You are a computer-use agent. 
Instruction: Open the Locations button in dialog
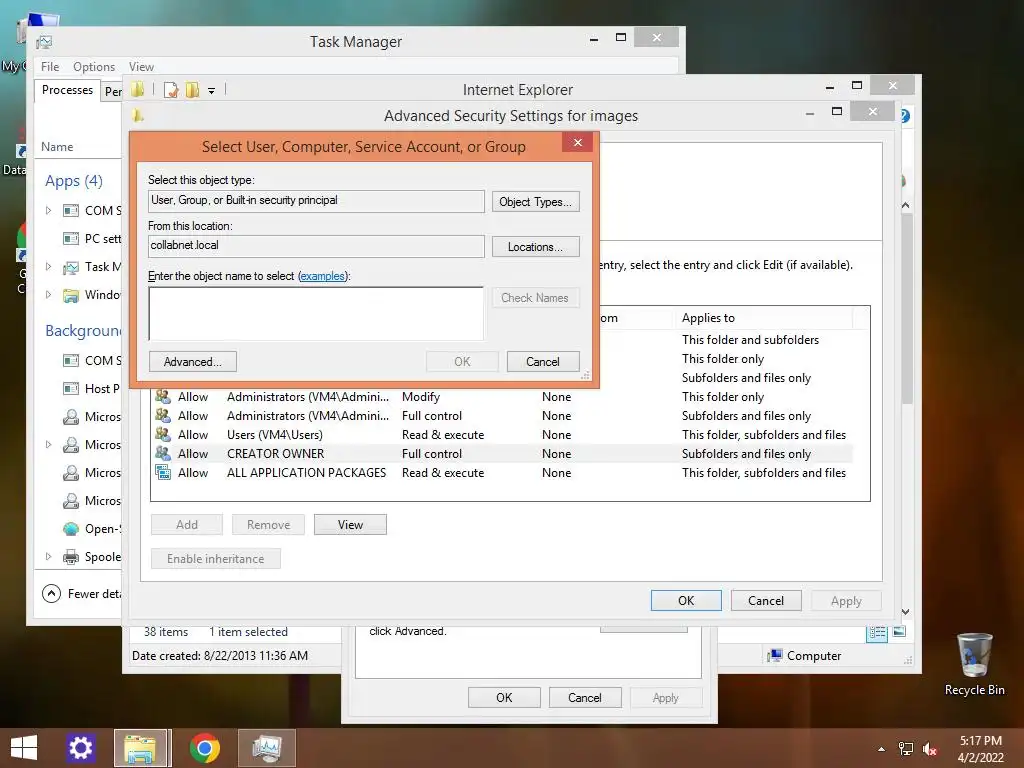click(x=535, y=247)
